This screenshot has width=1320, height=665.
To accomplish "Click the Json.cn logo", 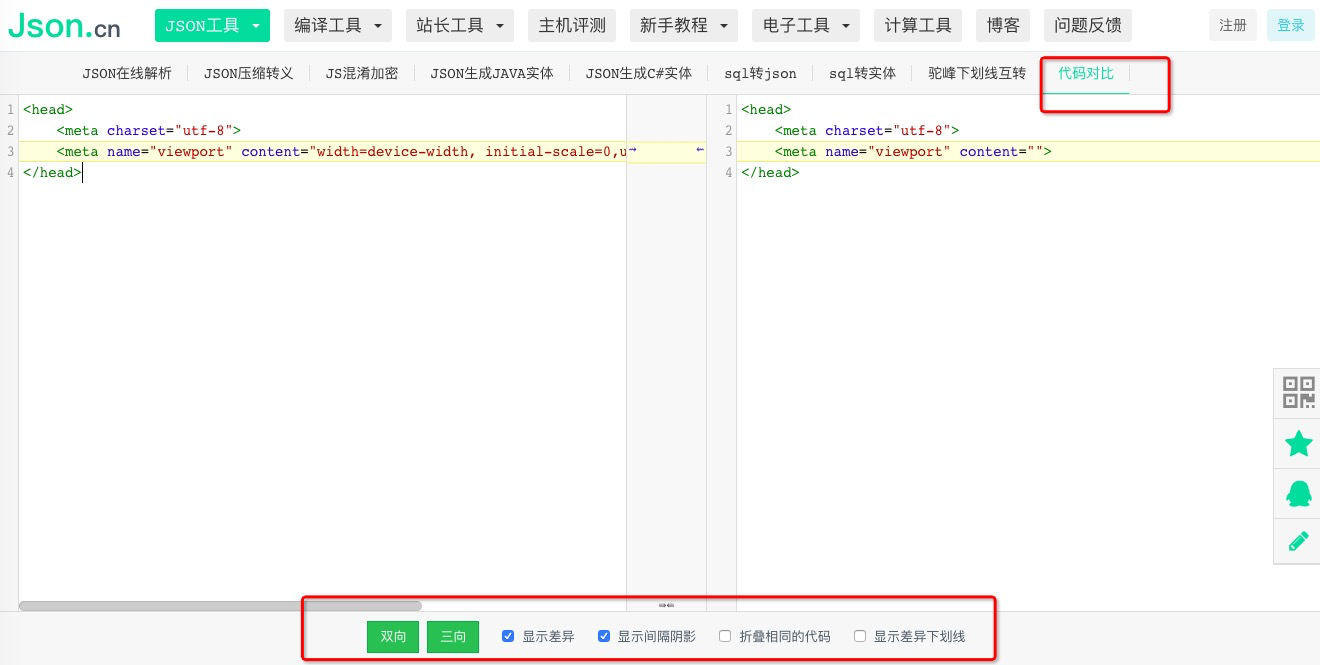I will point(64,26).
